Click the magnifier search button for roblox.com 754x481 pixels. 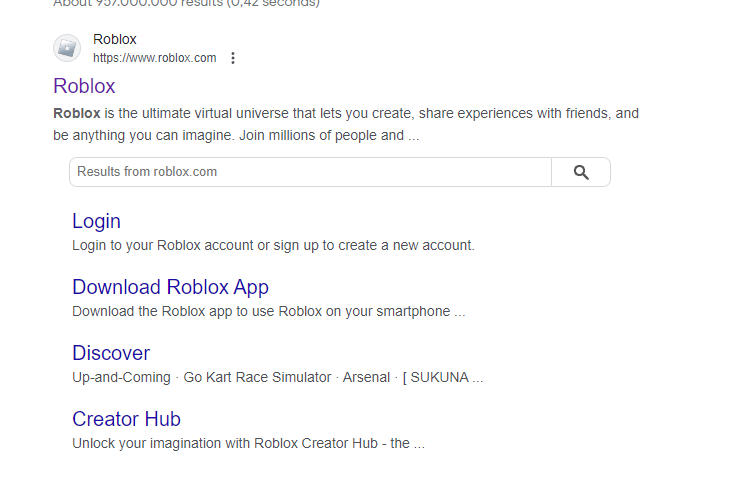(x=581, y=172)
